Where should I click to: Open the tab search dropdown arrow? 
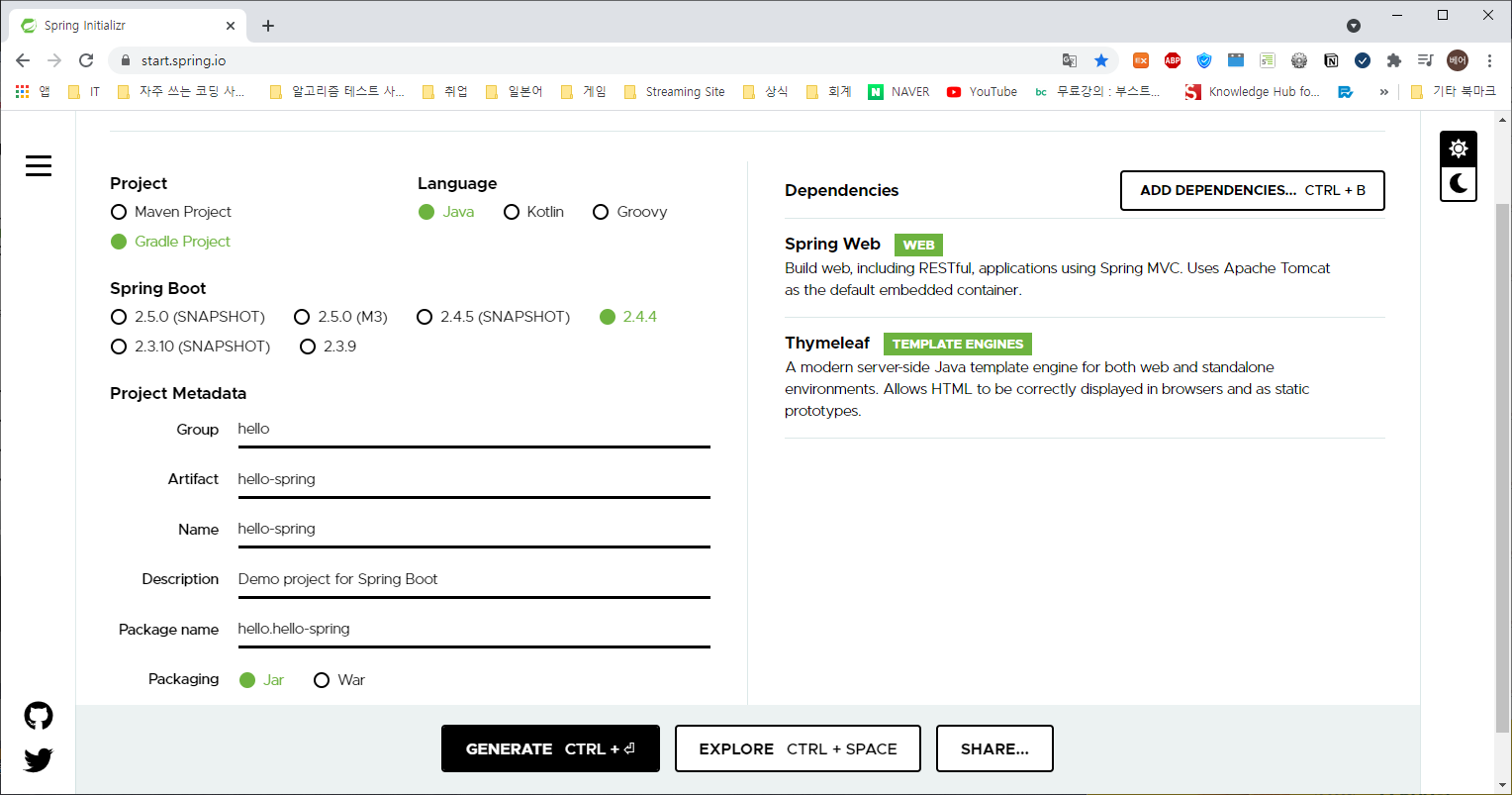tap(1354, 26)
